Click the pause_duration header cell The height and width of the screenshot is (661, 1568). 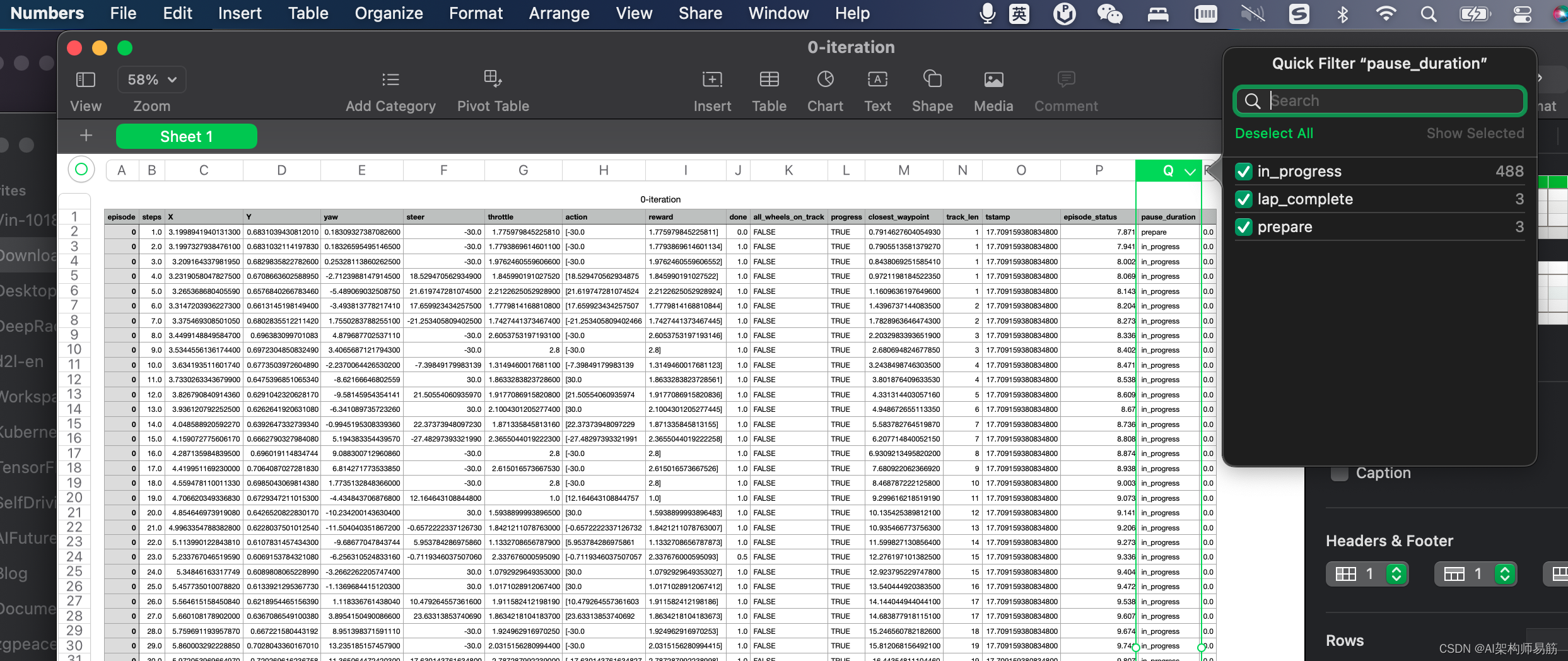[x=1168, y=217]
